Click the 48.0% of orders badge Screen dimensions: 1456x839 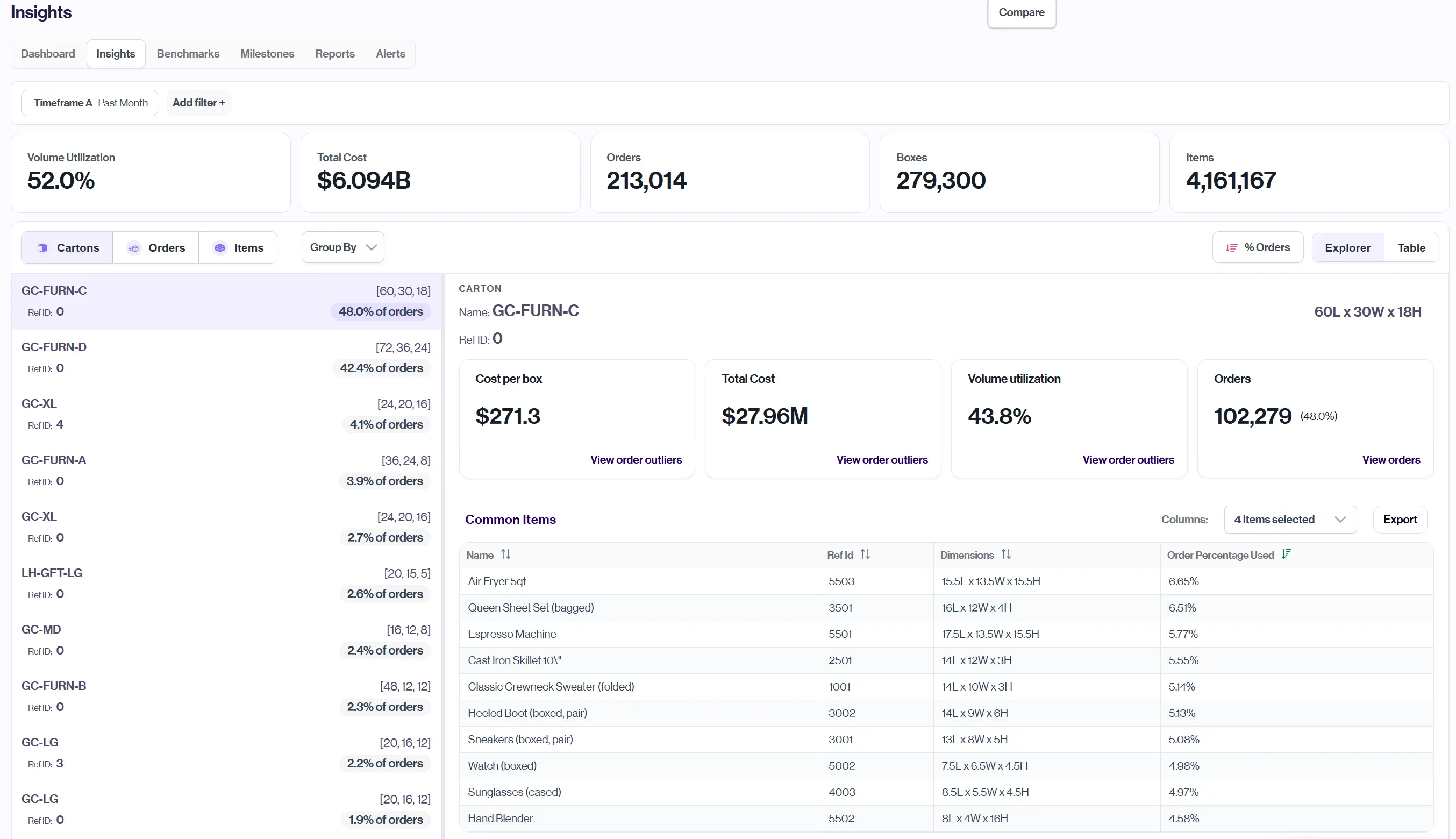[x=381, y=312]
